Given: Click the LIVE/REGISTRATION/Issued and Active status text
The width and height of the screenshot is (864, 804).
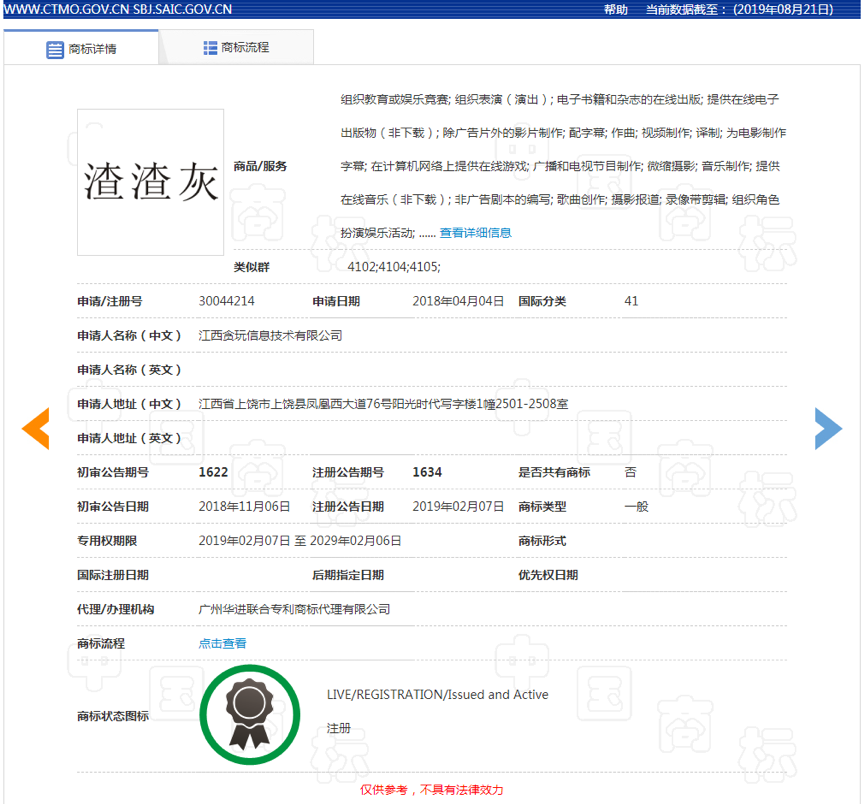Looking at the screenshot, I should click(x=438, y=694).
